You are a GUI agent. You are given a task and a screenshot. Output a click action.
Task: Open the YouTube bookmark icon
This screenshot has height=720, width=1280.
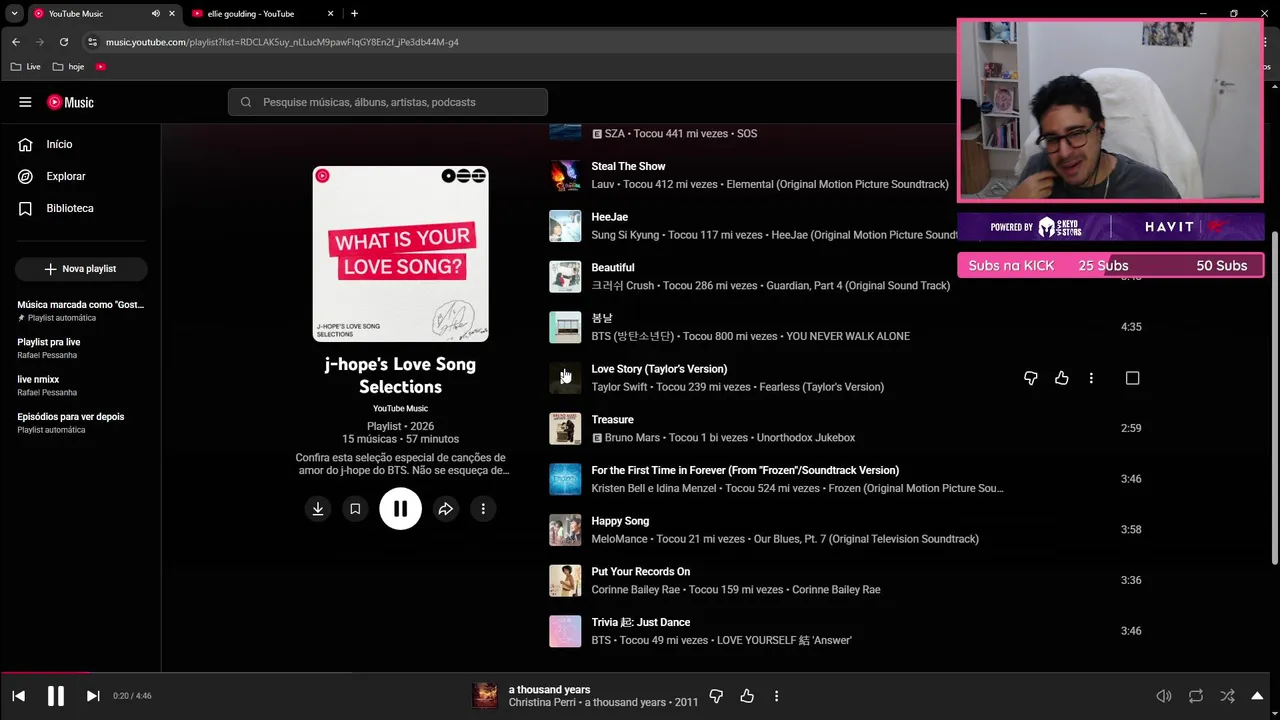click(x=101, y=67)
